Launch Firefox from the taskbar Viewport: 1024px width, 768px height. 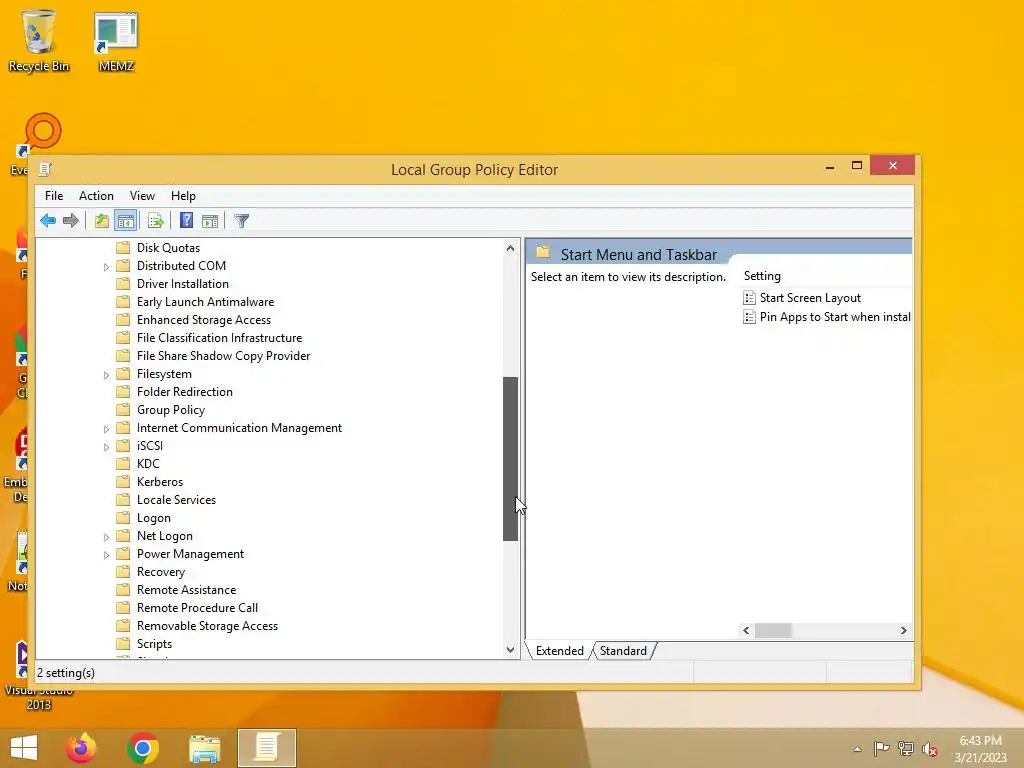(81, 748)
